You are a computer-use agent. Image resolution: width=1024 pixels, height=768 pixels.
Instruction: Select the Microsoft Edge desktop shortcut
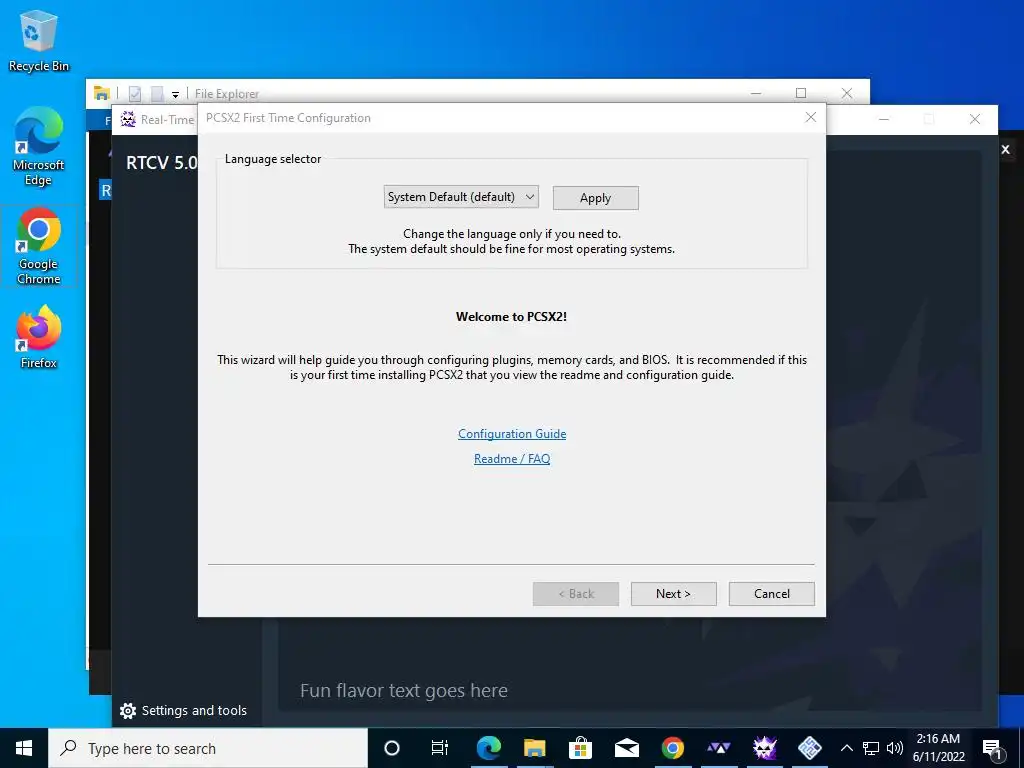pos(39,146)
